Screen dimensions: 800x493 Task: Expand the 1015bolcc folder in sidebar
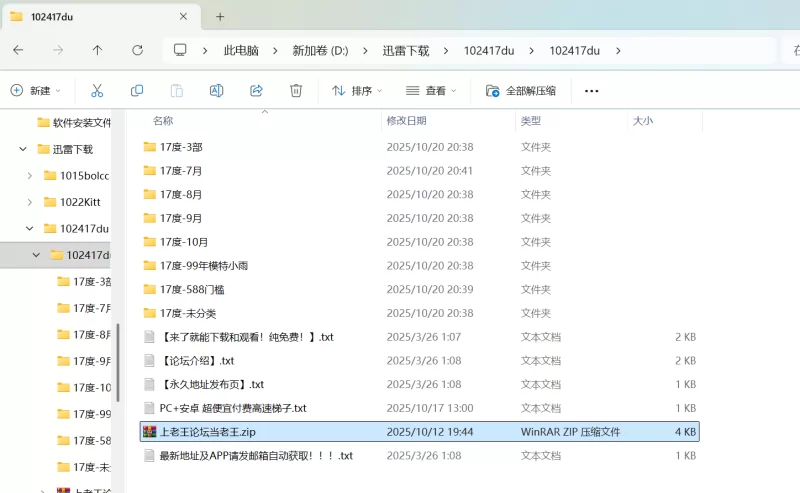(30, 175)
